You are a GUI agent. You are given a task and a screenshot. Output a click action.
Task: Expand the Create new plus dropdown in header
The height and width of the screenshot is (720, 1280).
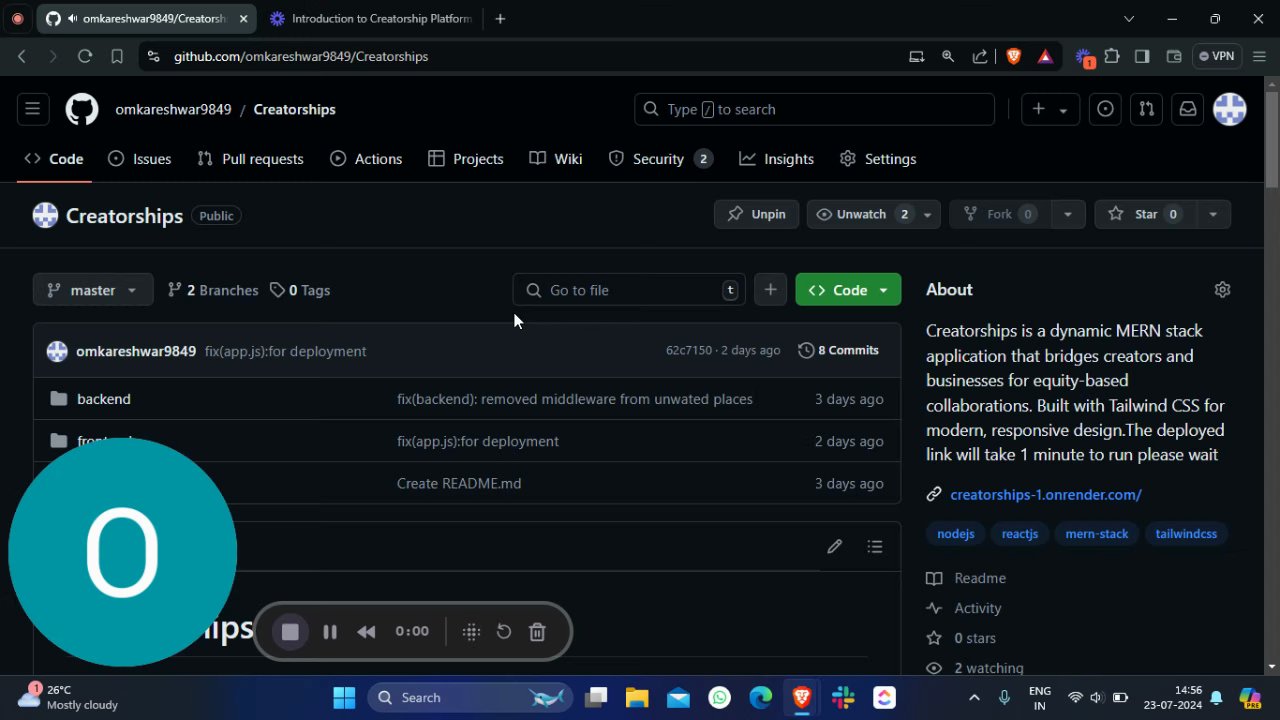tap(1050, 109)
